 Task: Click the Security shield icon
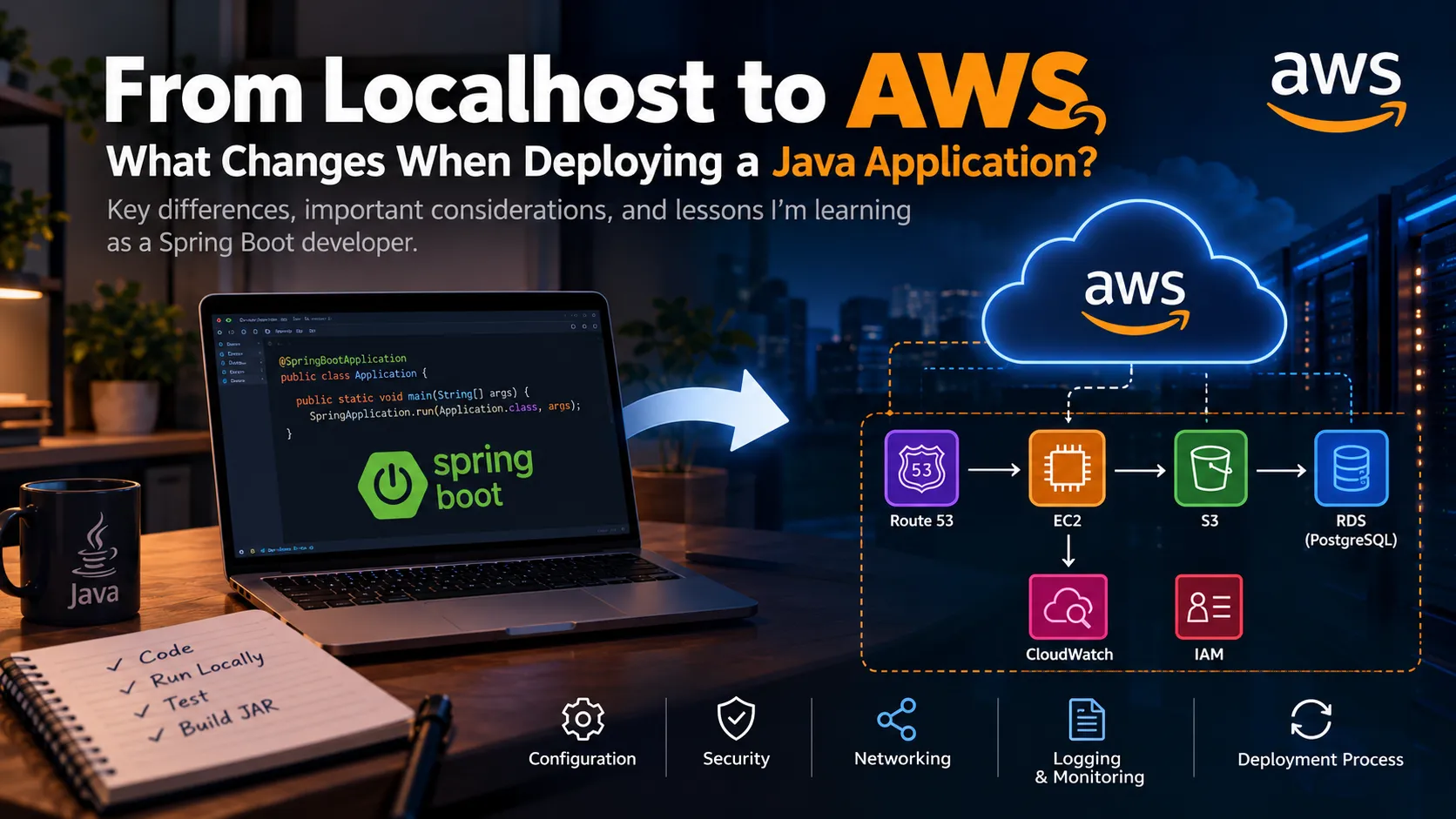click(x=736, y=719)
